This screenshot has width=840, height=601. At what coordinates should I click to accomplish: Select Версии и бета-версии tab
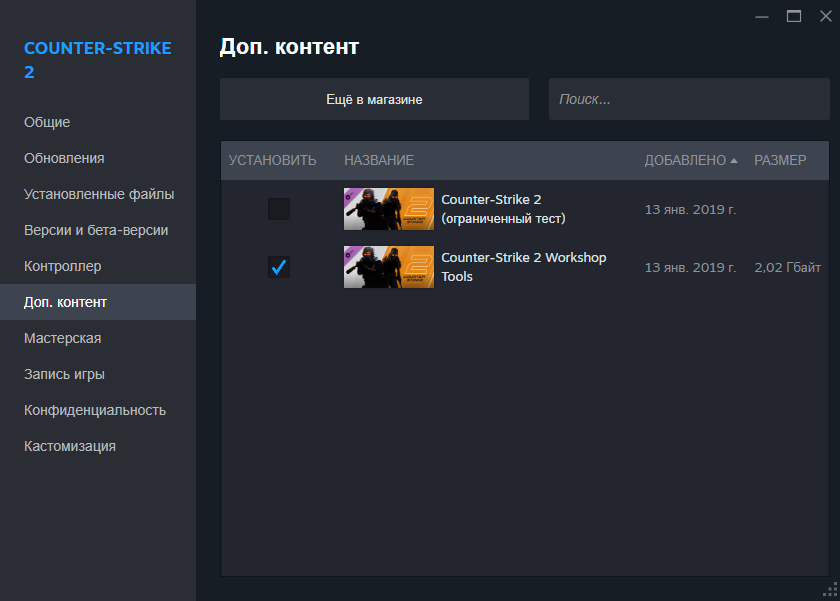[x=98, y=230]
